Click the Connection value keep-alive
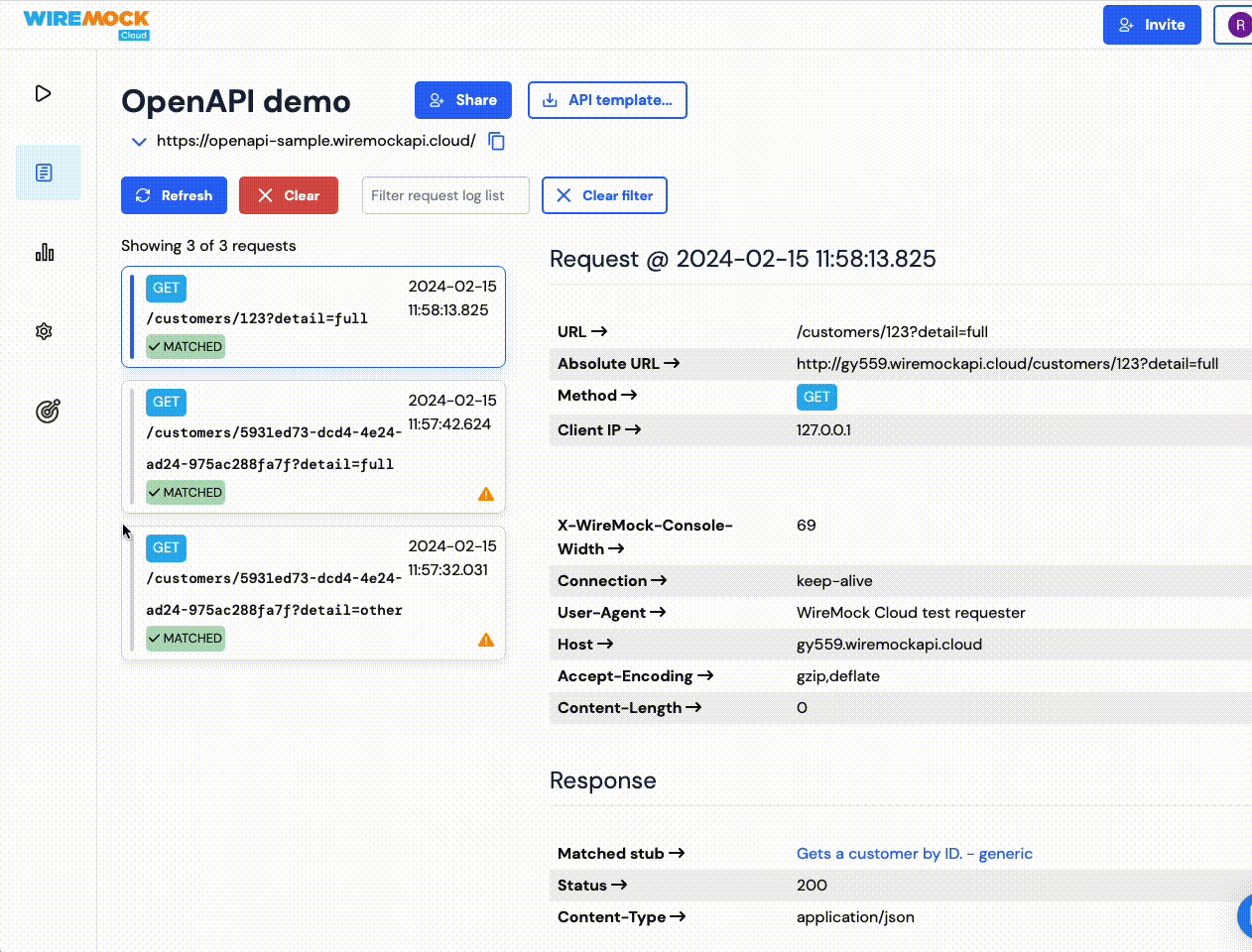The width and height of the screenshot is (1252, 952). (x=834, y=581)
